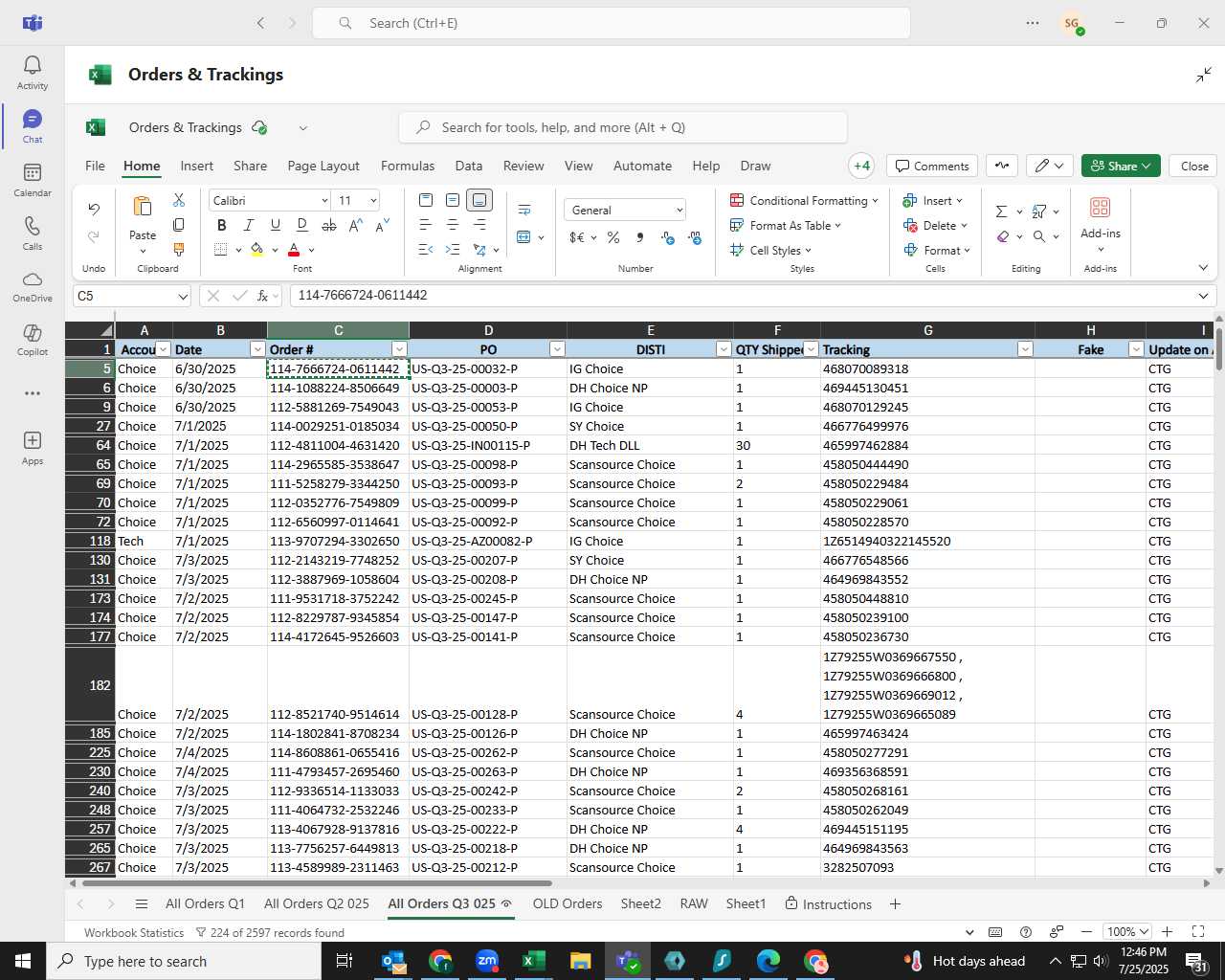Click the Merge cells icon
Viewport: 1225px width, 980px height.
pyautogui.click(x=523, y=236)
